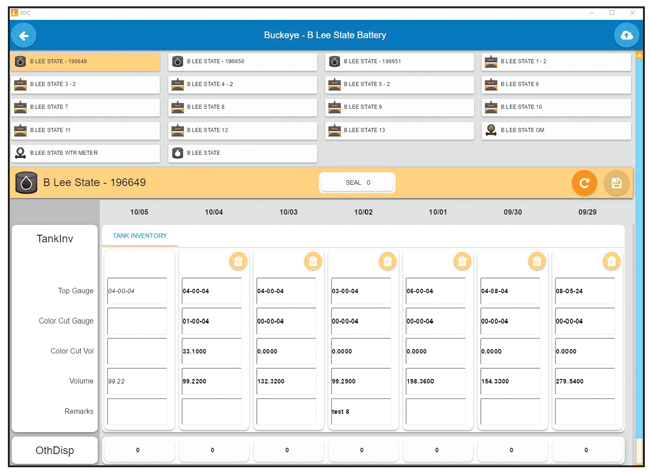Click the cloud upload icon

coord(626,35)
